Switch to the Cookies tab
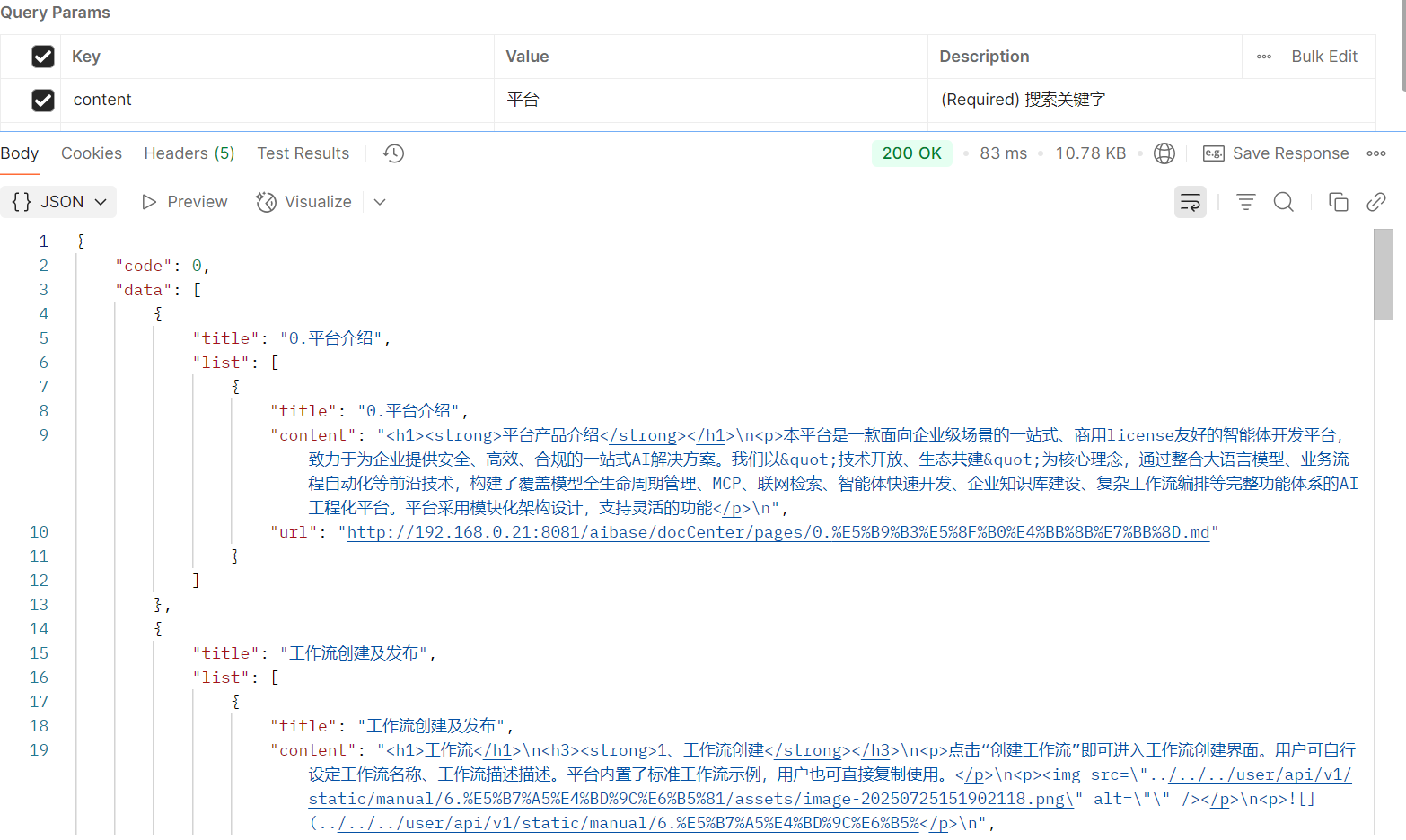The height and width of the screenshot is (840, 1406). click(x=92, y=153)
